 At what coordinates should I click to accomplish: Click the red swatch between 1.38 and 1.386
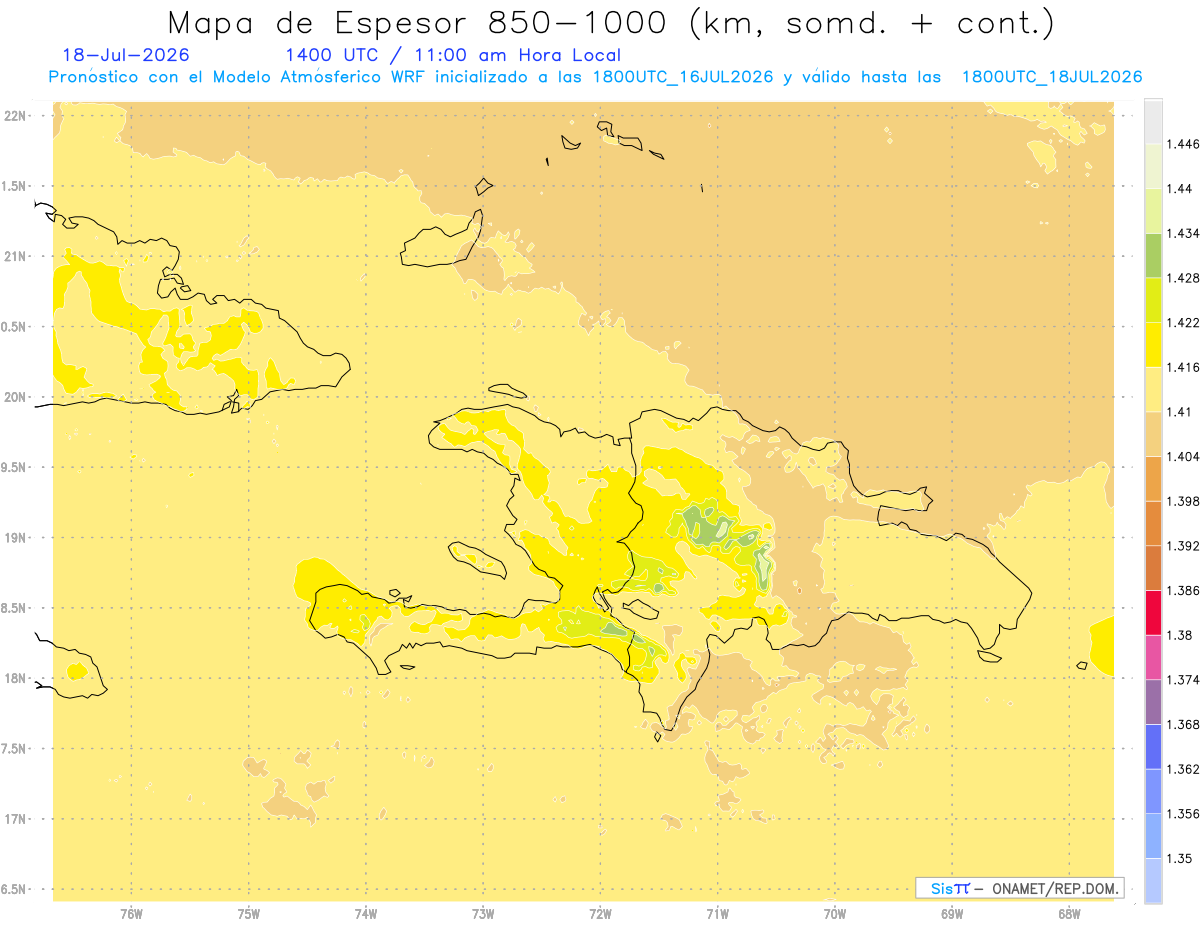pyautogui.click(x=1153, y=612)
